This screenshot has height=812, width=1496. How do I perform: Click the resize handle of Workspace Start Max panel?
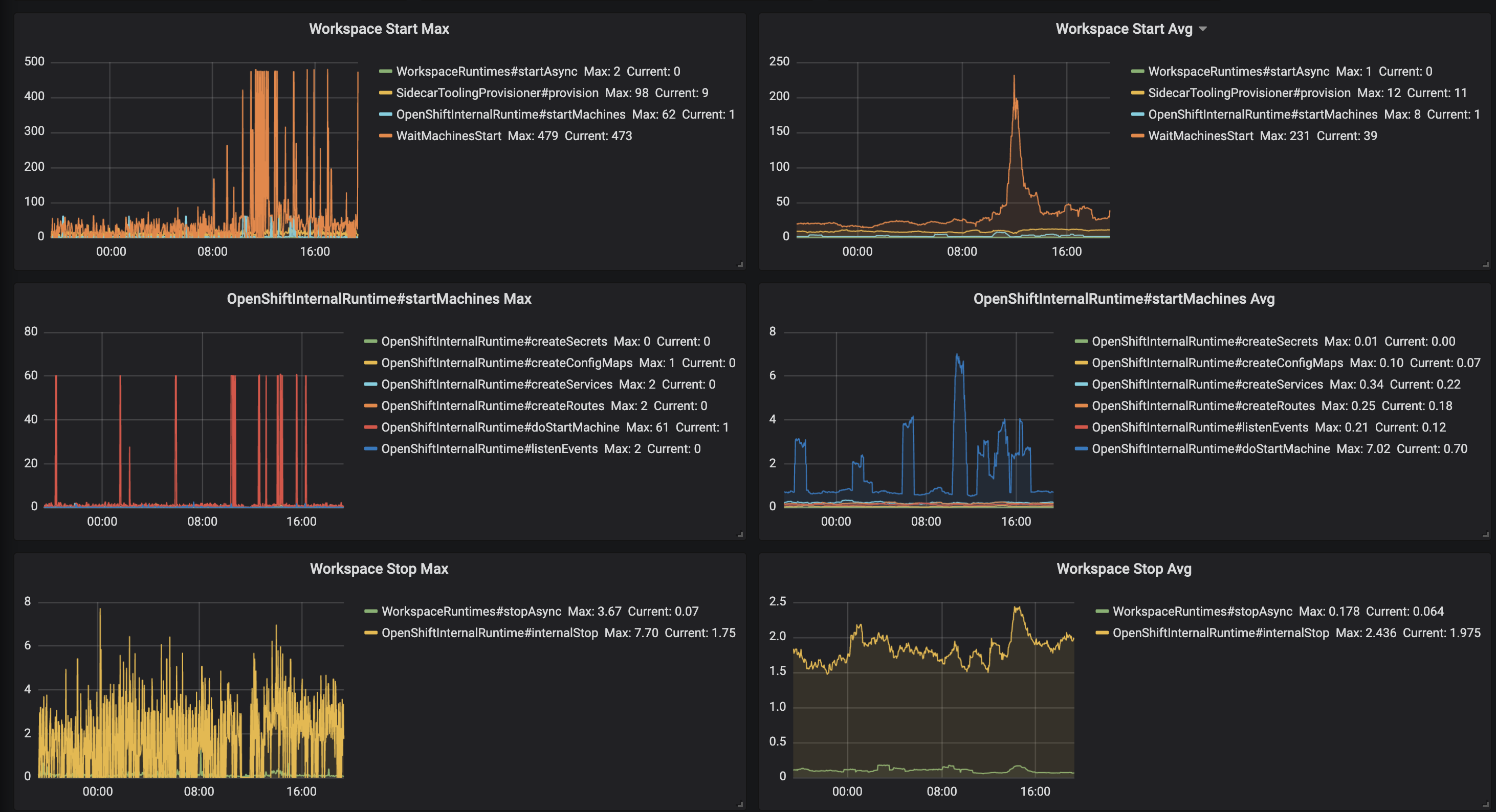pyautogui.click(x=740, y=265)
